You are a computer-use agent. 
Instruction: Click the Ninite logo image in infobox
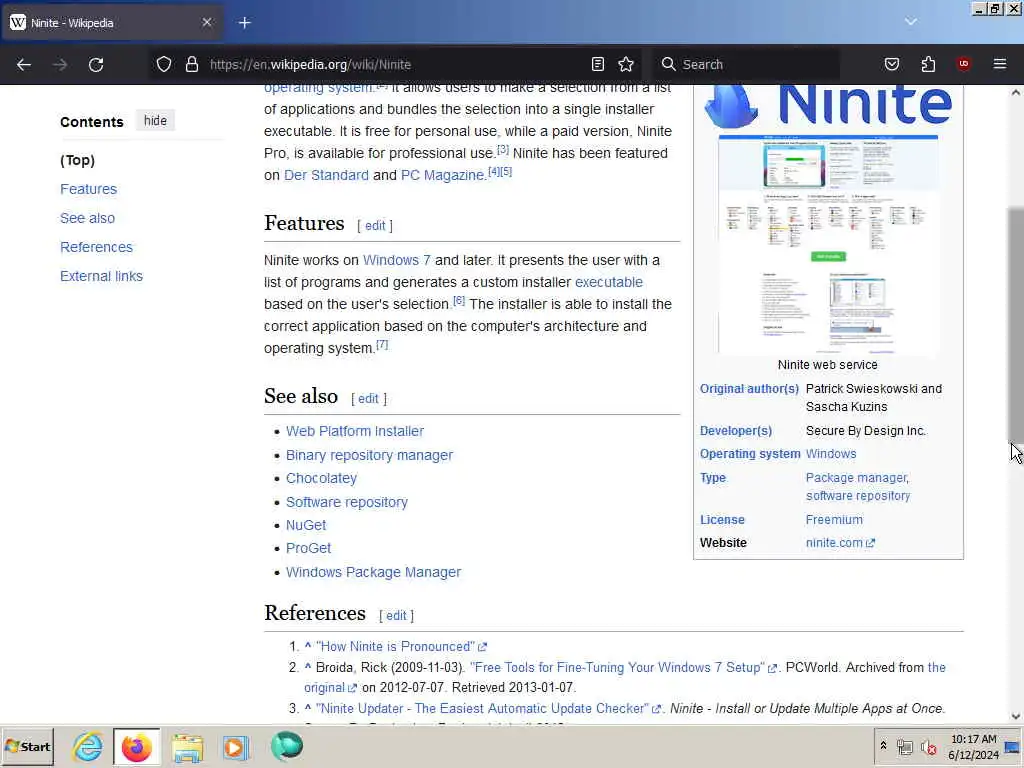coord(828,104)
